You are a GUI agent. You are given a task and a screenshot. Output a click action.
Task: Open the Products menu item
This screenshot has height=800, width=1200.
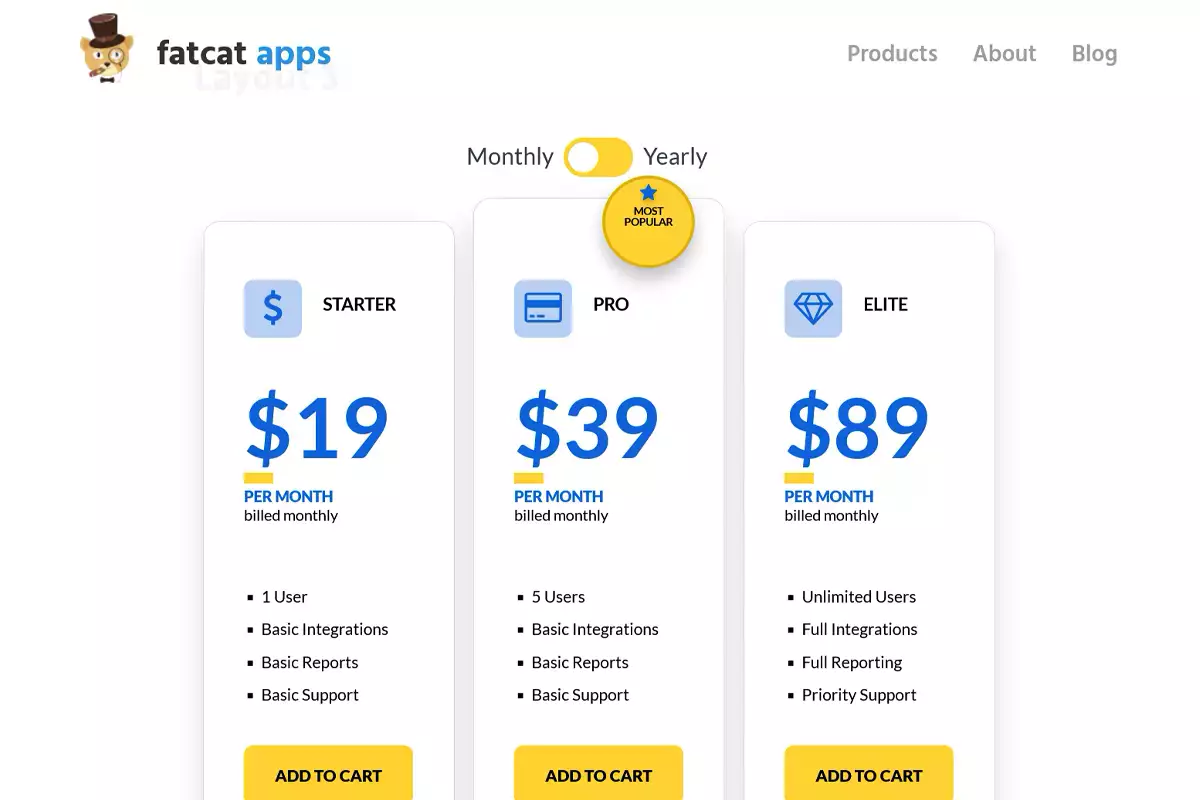point(892,54)
